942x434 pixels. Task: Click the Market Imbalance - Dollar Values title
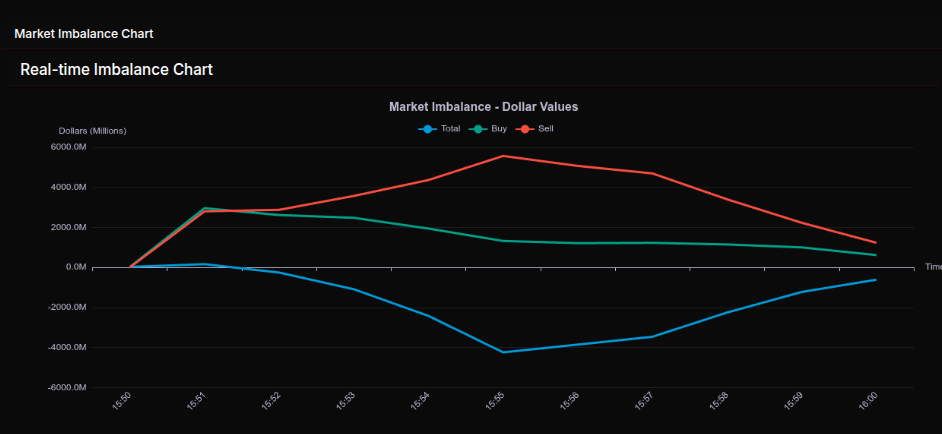pos(483,106)
